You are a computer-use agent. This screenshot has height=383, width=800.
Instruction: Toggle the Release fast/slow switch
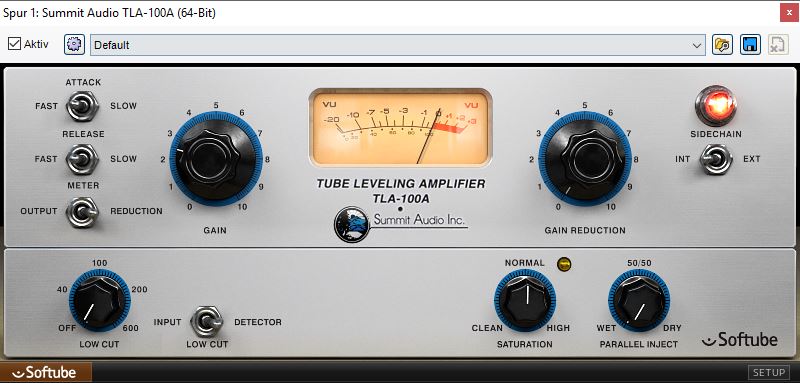point(82,159)
